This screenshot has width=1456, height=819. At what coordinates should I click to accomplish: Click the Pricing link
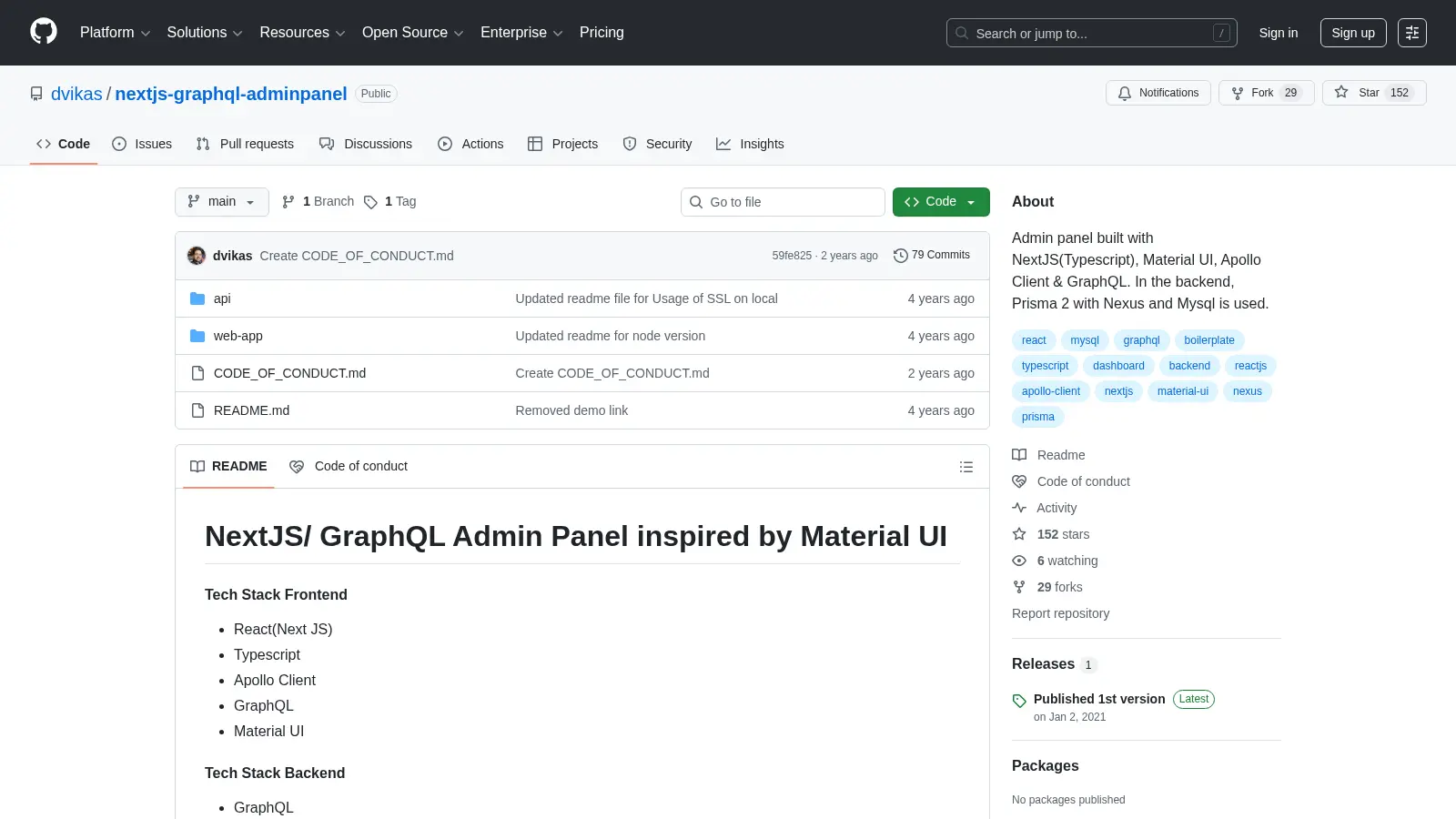(602, 33)
